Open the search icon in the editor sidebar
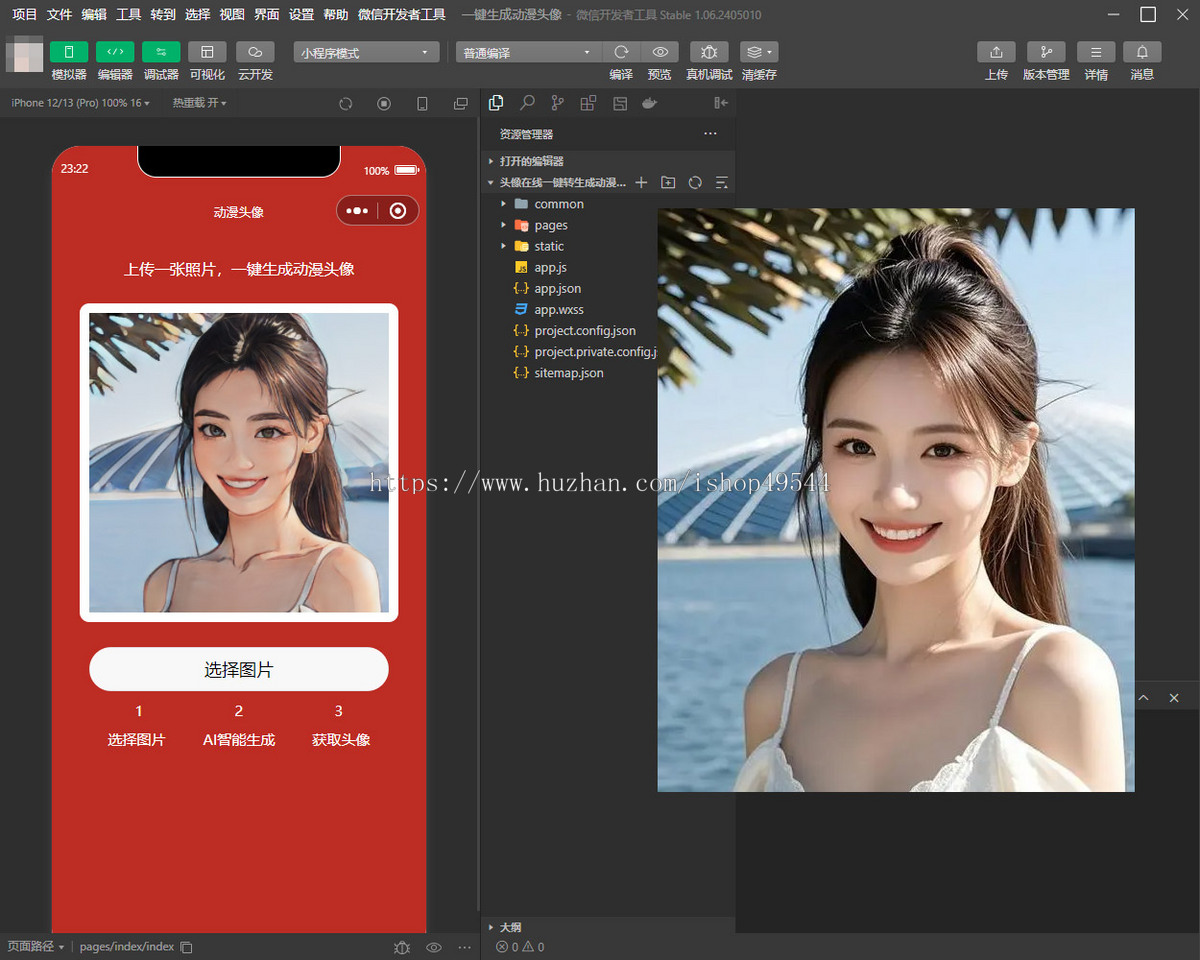Image resolution: width=1200 pixels, height=960 pixels. 527,103
